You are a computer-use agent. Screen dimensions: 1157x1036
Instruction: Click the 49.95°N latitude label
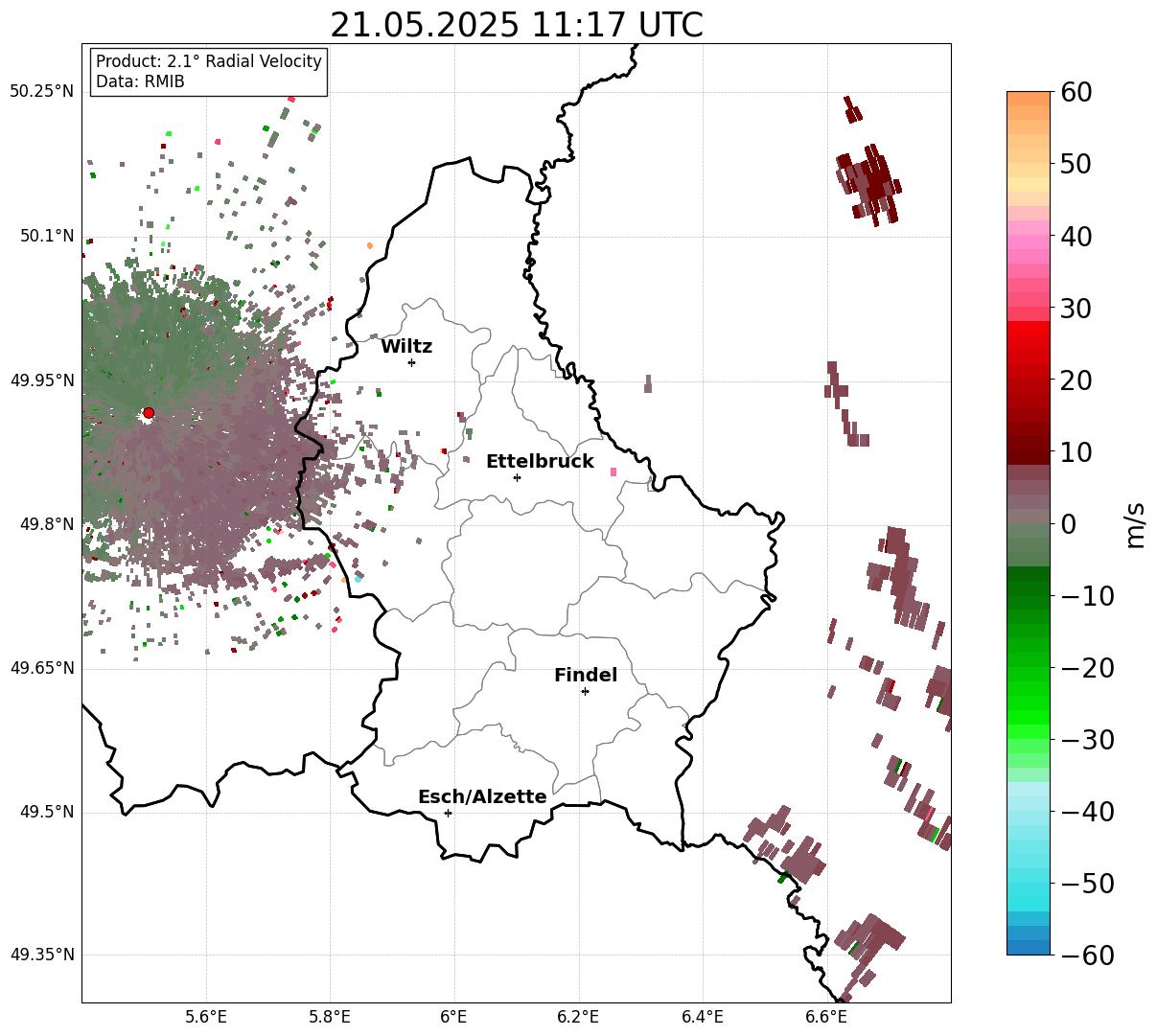click(41, 380)
